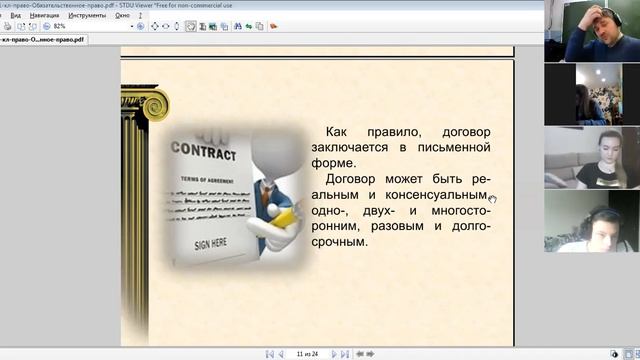
Task: Select Fit Page zoom icon
Action: coord(155,27)
